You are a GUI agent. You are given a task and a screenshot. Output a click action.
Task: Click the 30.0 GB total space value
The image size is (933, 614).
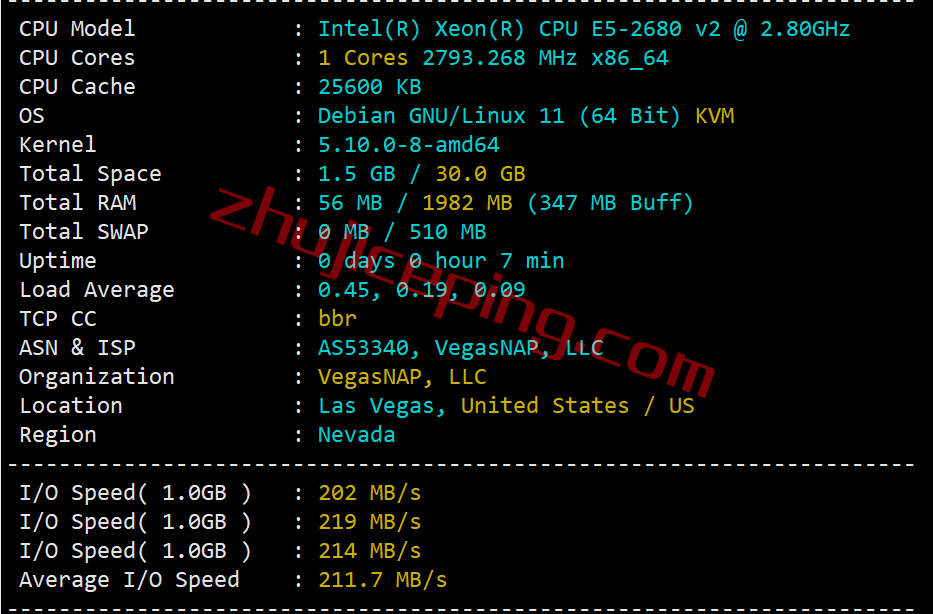coord(480,174)
